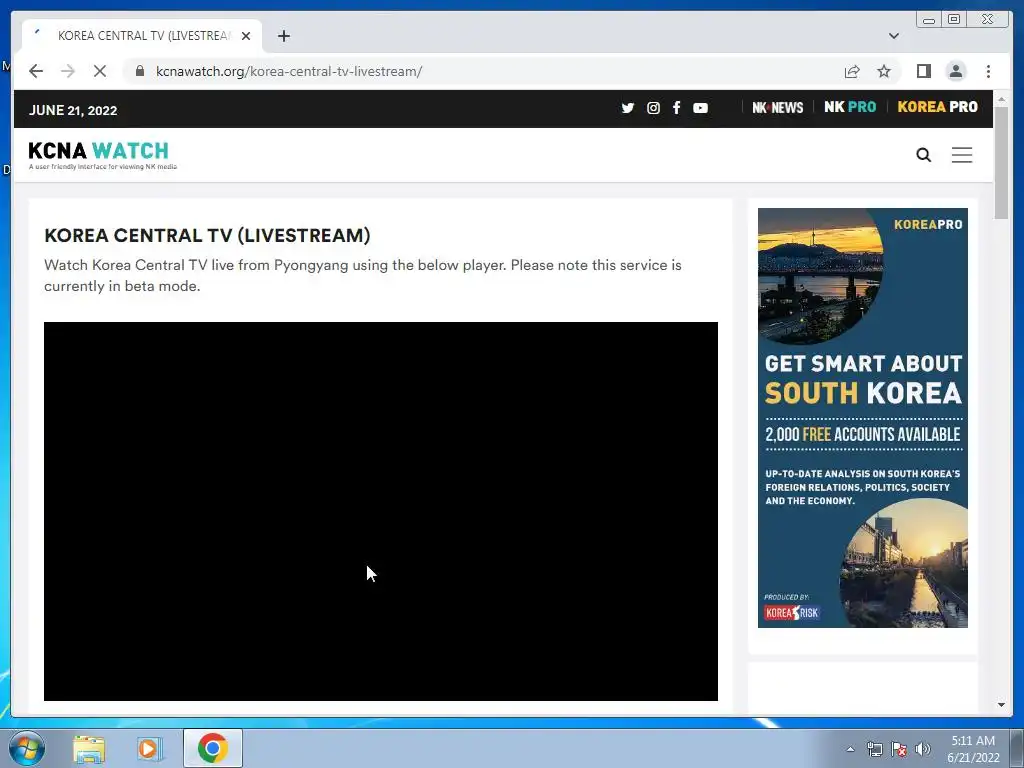Open Windows Explorer from taskbar
This screenshot has width=1024, height=768.
coord(89,748)
